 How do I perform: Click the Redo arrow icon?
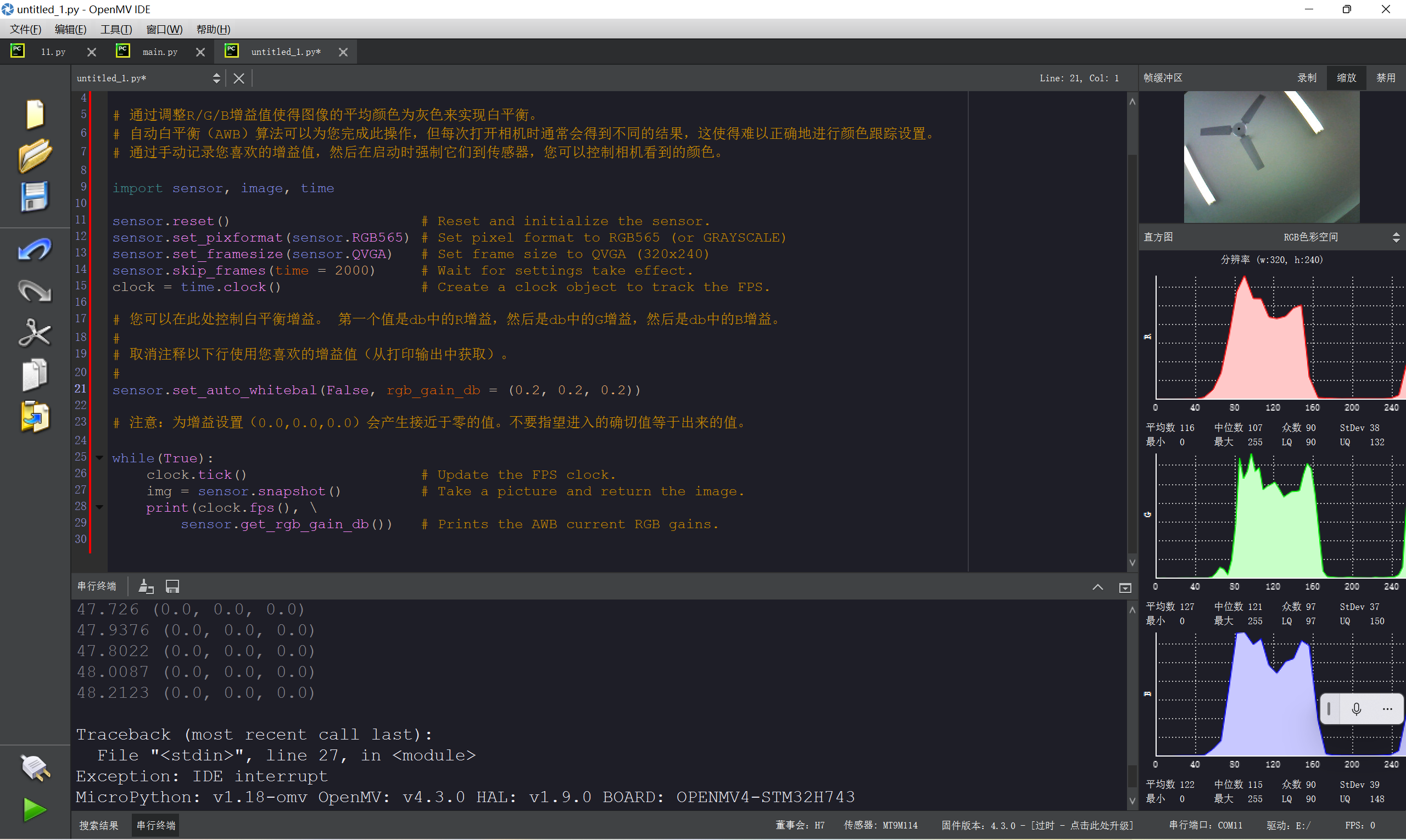[x=35, y=291]
